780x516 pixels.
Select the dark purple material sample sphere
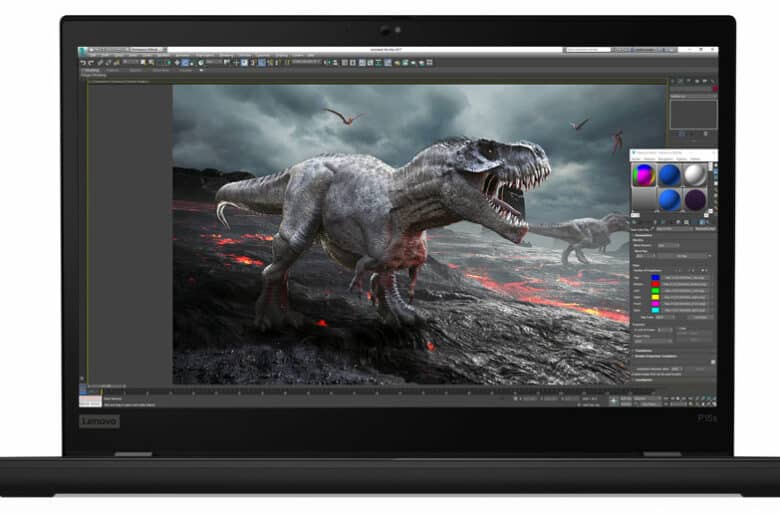695,200
